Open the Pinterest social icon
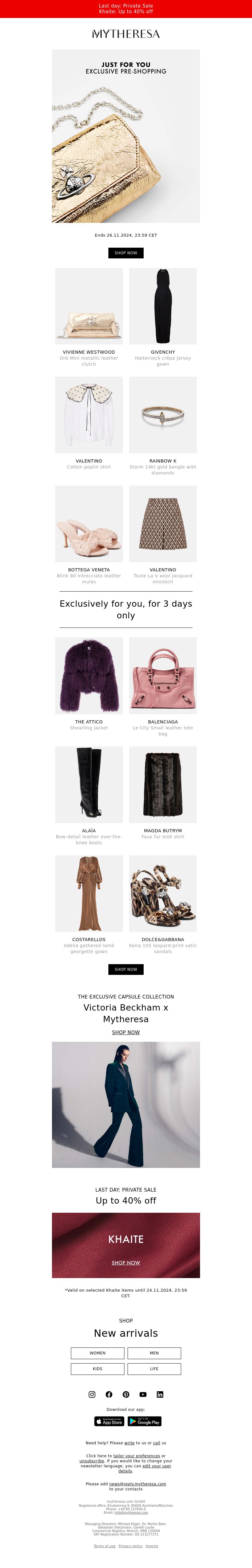This screenshot has height=1568, width=252. [x=126, y=1394]
